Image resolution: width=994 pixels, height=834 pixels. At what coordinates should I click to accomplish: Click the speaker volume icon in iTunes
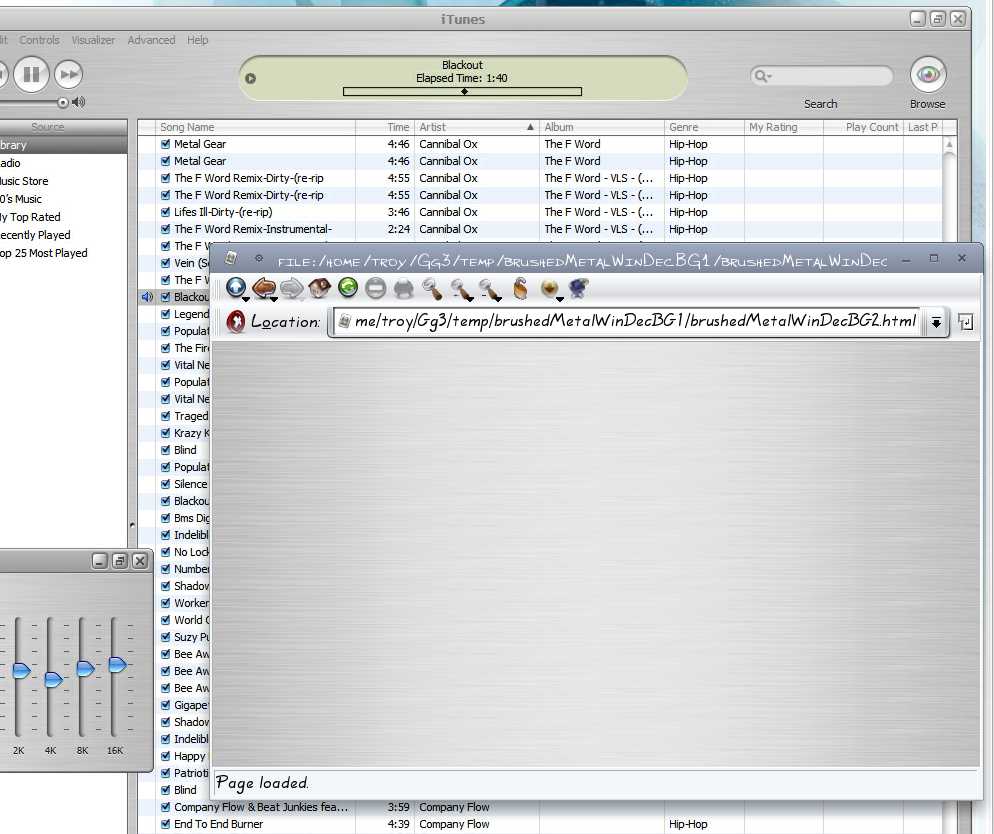tap(79, 101)
